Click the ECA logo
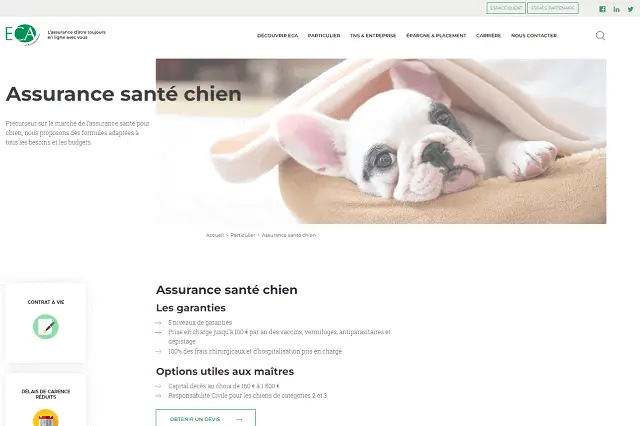The height and width of the screenshot is (426, 640). (22, 34)
